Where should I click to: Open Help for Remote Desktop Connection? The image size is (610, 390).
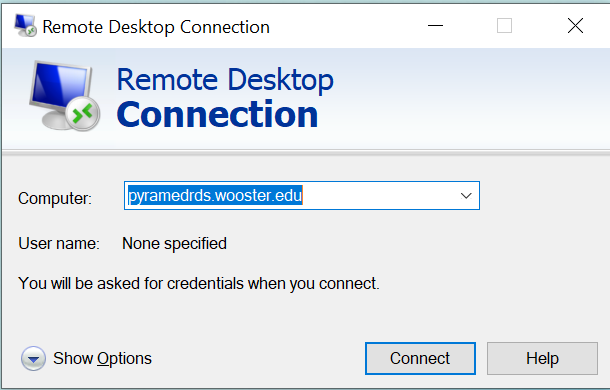542,358
